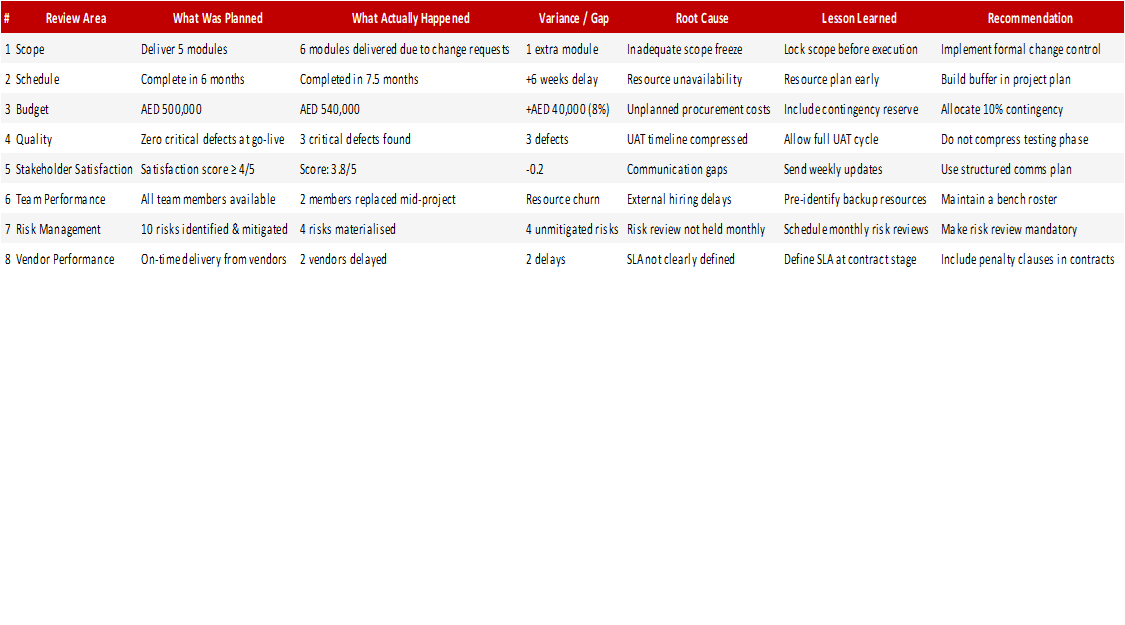Screen dimensions: 1125x625
Task: Select the 'Budget' review area cell
Action: [x=32, y=110]
